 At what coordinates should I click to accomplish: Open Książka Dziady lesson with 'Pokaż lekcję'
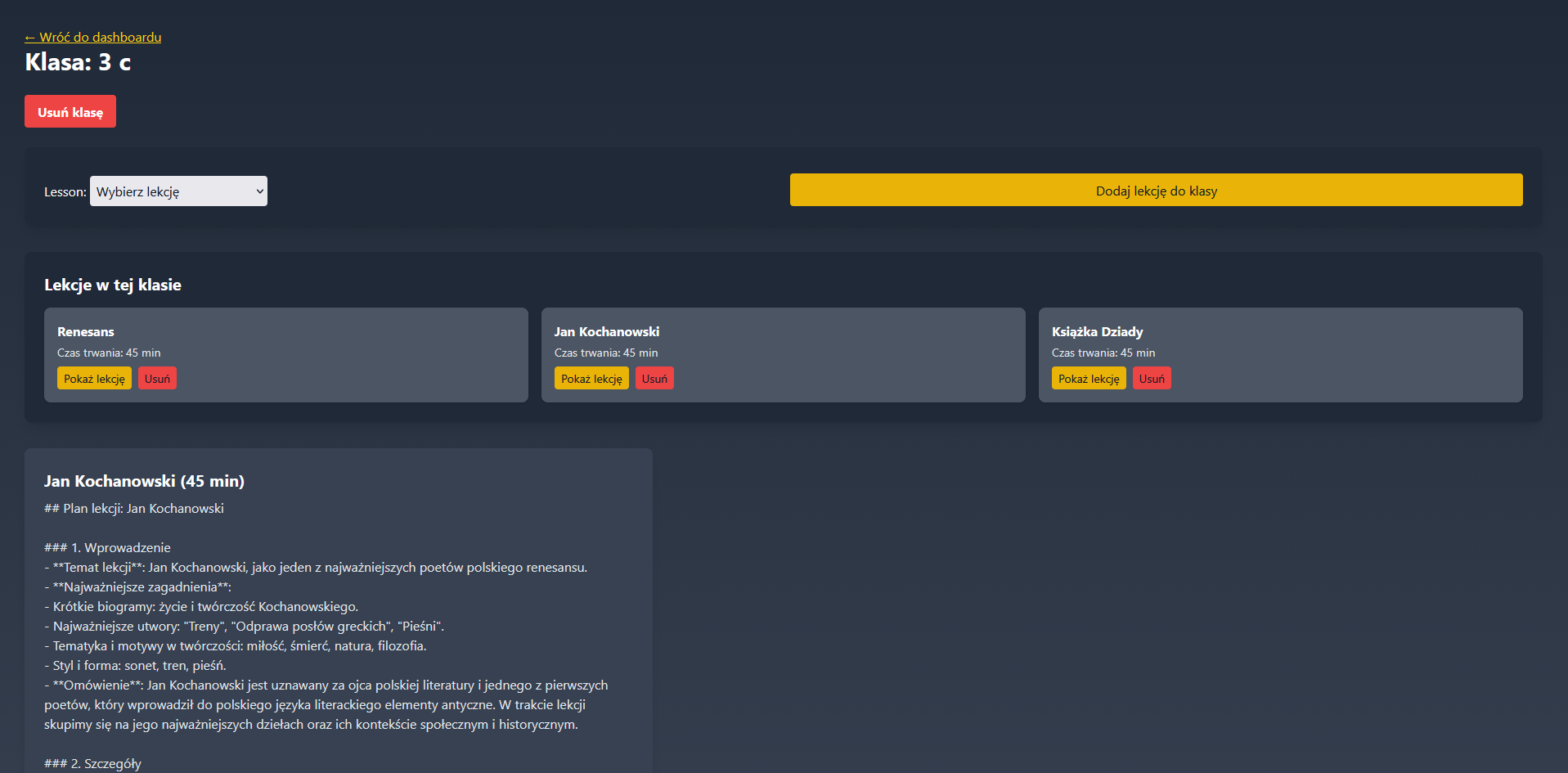1089,379
